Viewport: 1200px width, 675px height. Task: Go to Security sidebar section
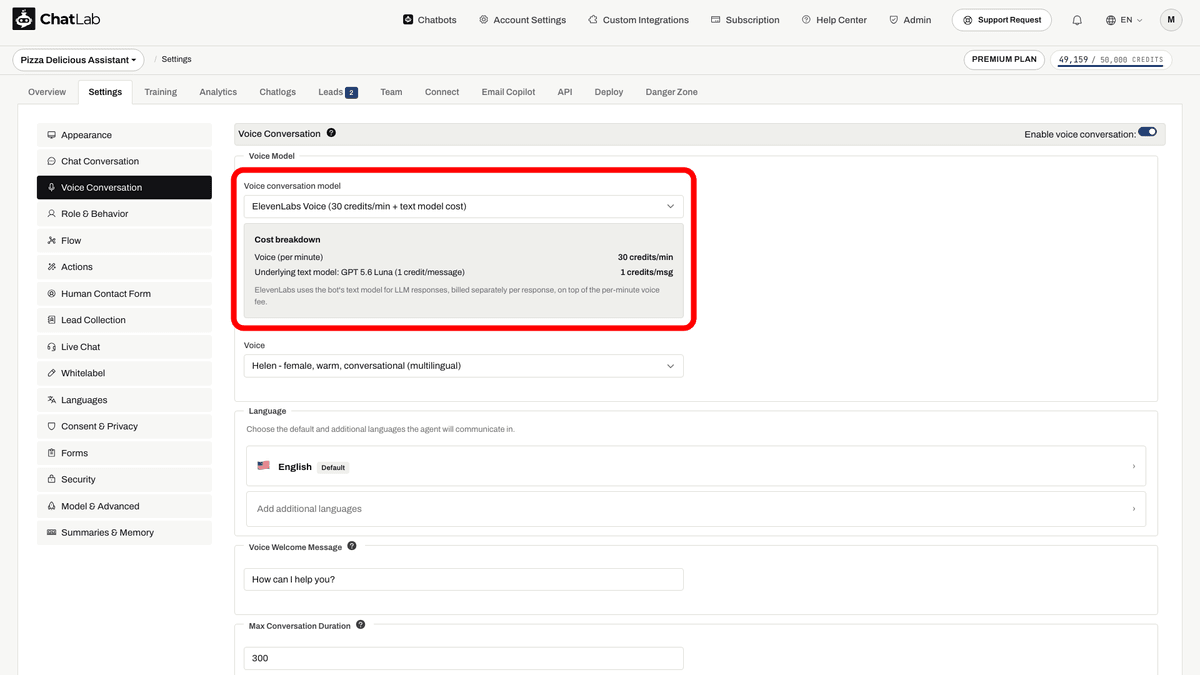click(124, 479)
